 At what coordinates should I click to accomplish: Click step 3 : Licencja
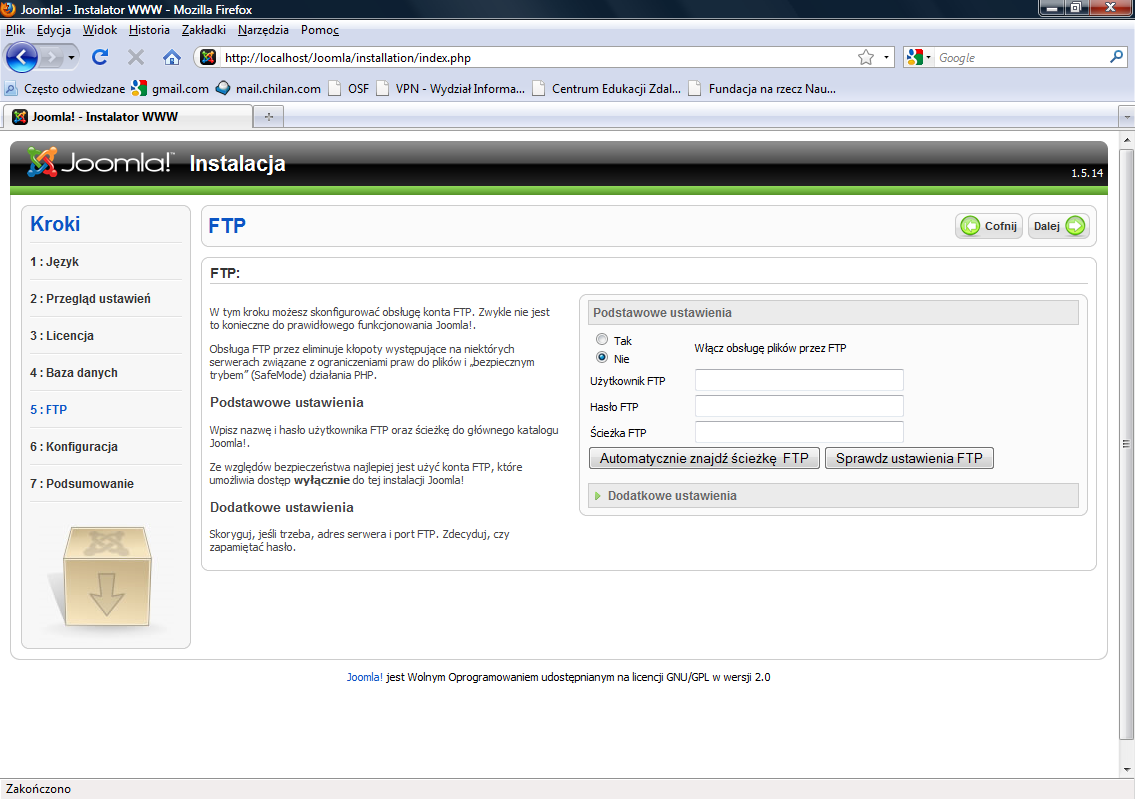pyautogui.click(x=62, y=335)
